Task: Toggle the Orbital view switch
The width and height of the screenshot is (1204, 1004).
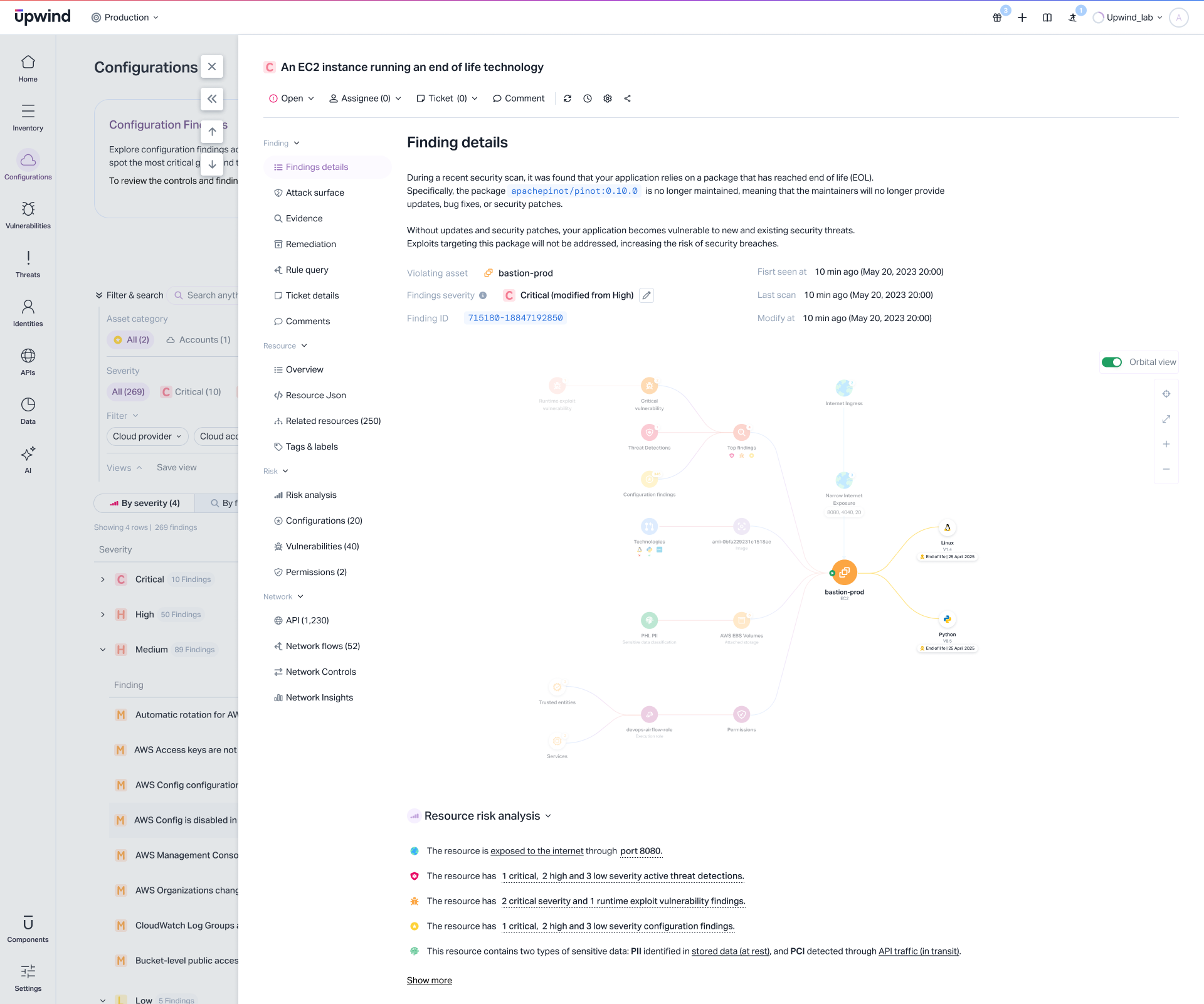Action: point(1112,362)
